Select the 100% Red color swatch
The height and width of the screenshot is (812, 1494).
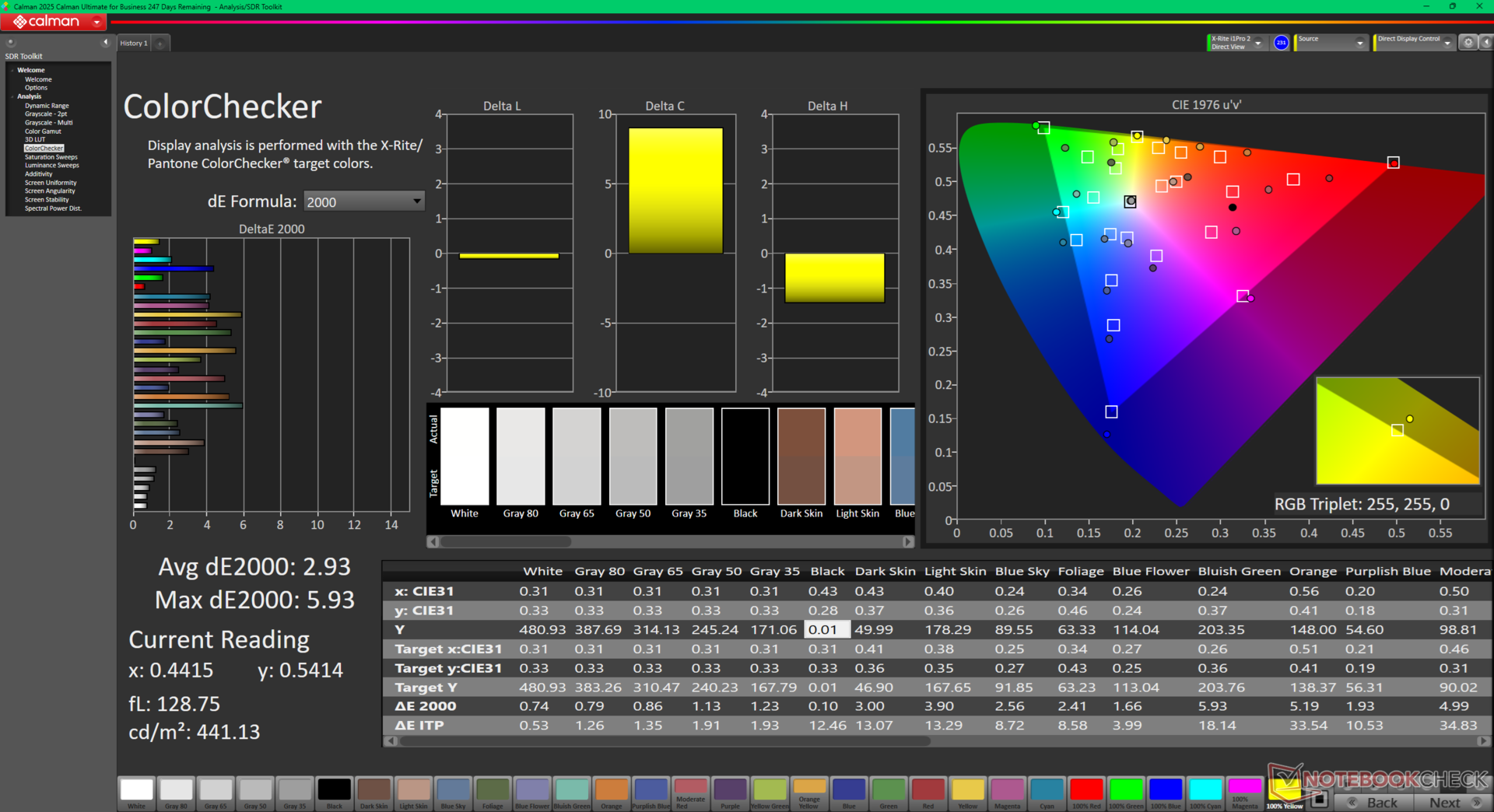point(1086,793)
